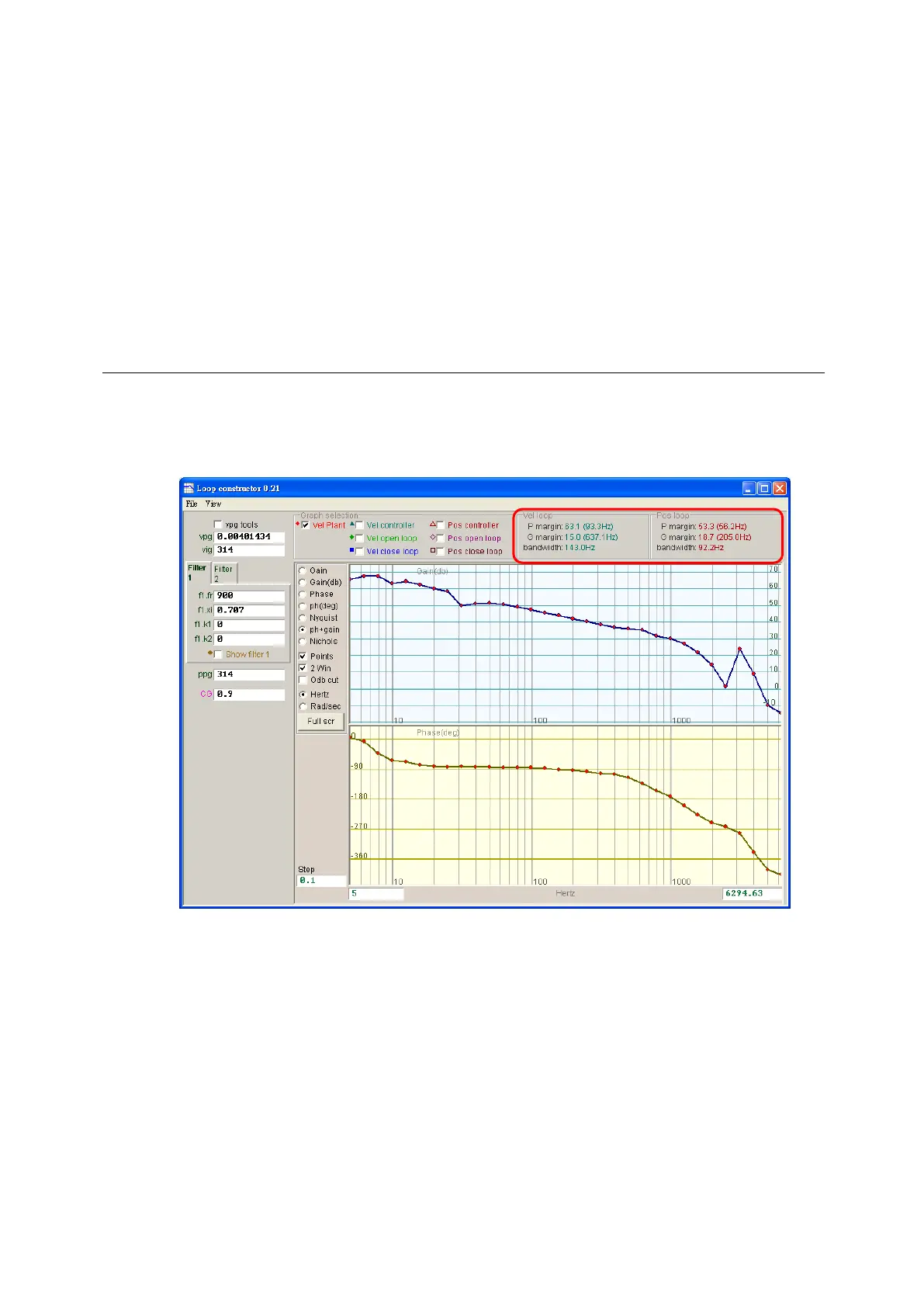Toggle the Points checkbox

[x=303, y=656]
